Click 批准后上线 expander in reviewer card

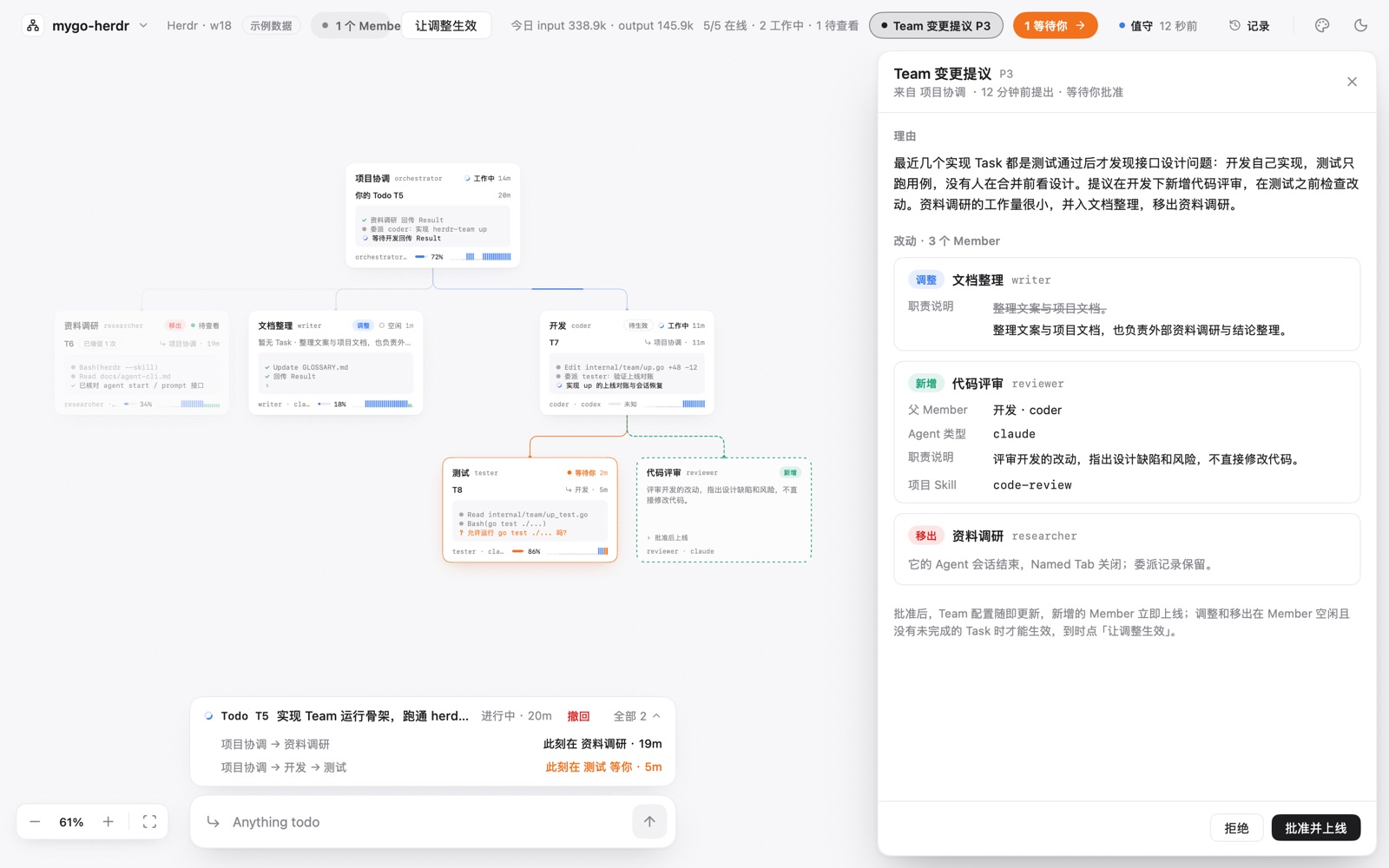[x=668, y=537]
